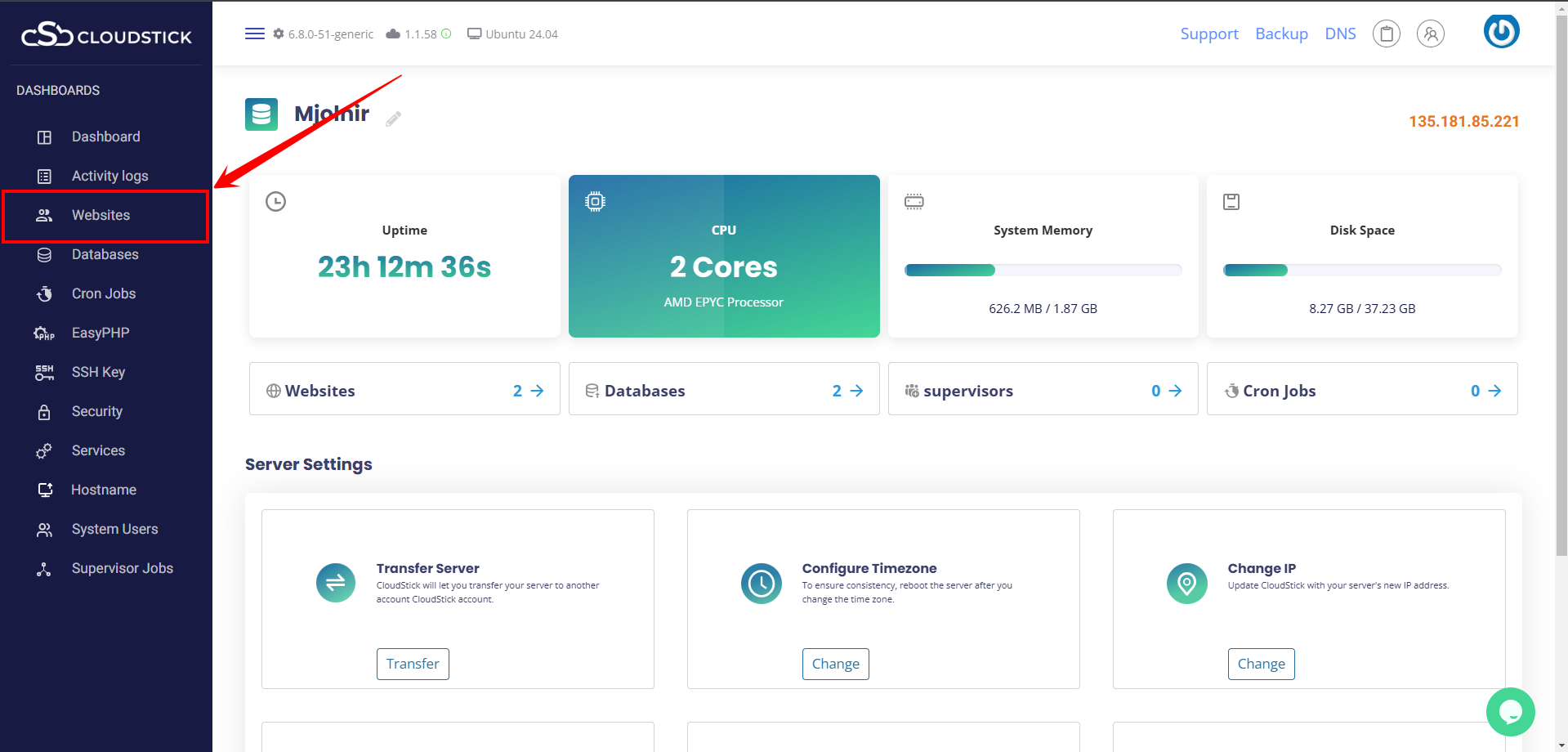1568x752 pixels.
Task: Click the Configure Timezone clock icon
Action: (762, 583)
